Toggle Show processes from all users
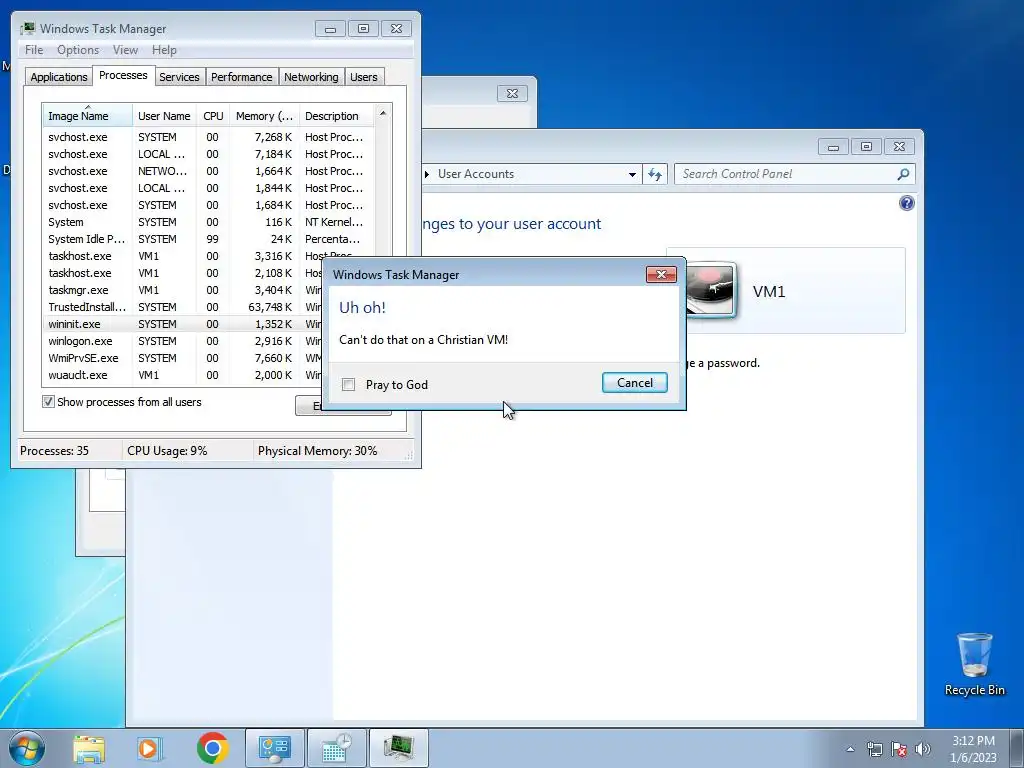1024x768 pixels. 48,402
